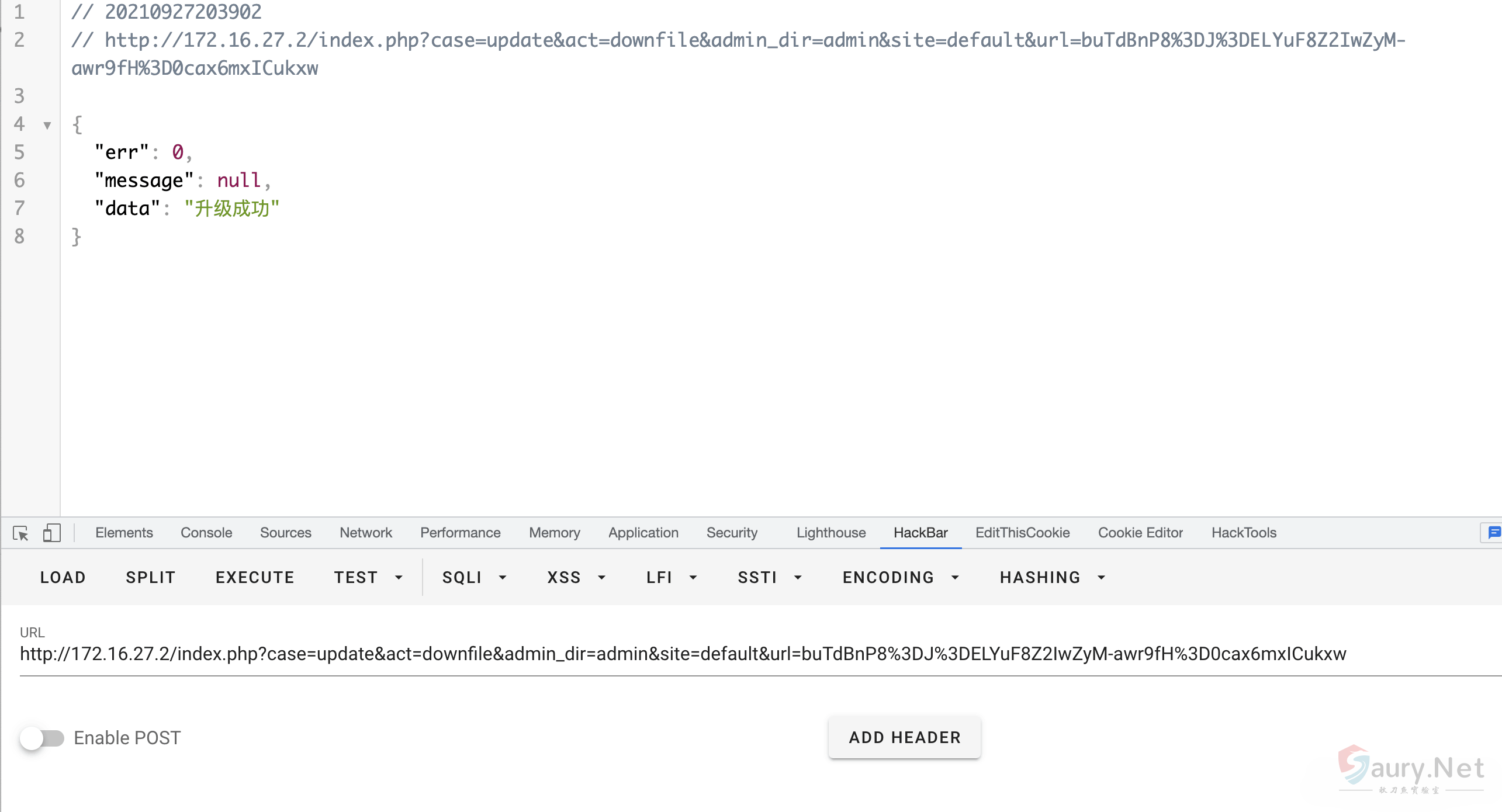Open the XSS payload dropdown
The width and height of the screenshot is (1502, 812).
(576, 577)
